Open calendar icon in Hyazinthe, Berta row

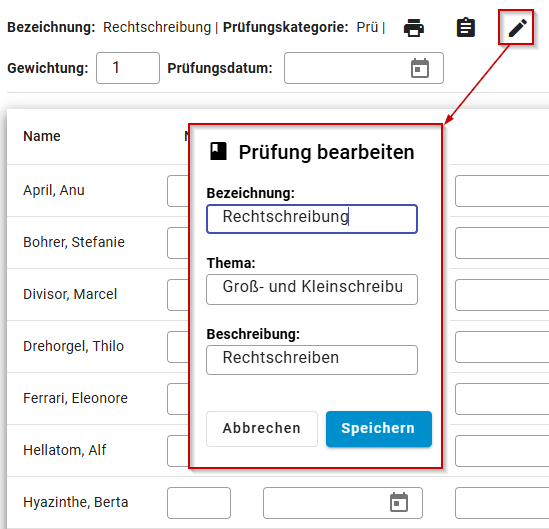pos(399,502)
